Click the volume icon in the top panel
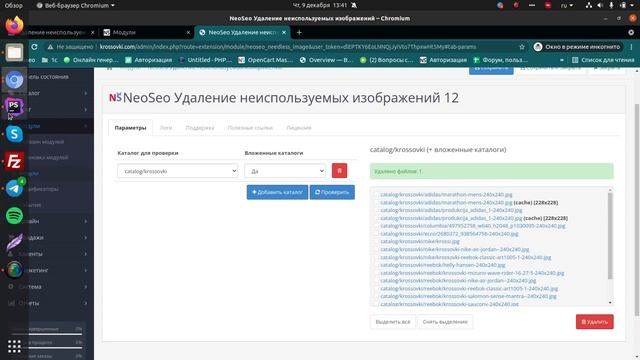Viewport: 640px width, 360px height. point(600,5)
